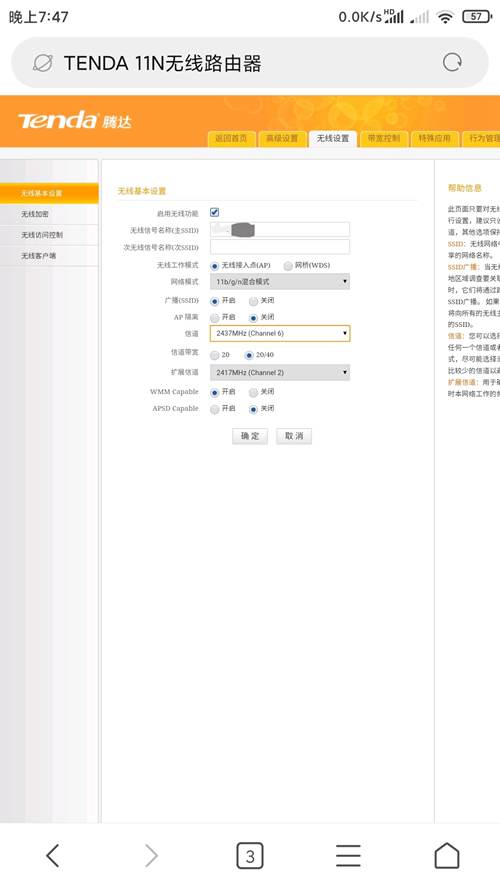500x889 pixels.
Task: Click the 次无线信号名称(次SSID) label
Action: (x=161, y=248)
